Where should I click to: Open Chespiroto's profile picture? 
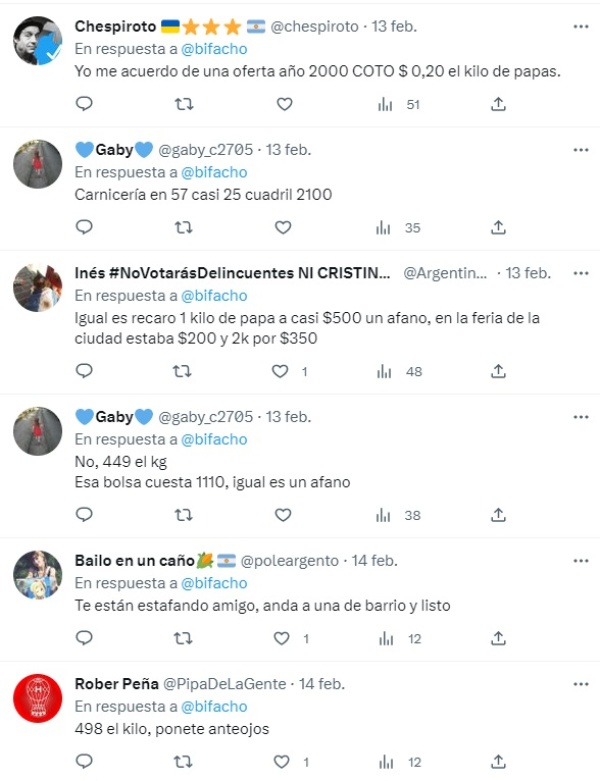[x=38, y=41]
